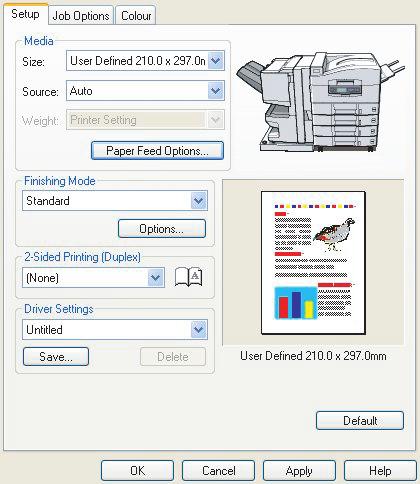The height and width of the screenshot is (484, 420).
Task: Open the media Size dropdown arrow
Action: coord(216,61)
